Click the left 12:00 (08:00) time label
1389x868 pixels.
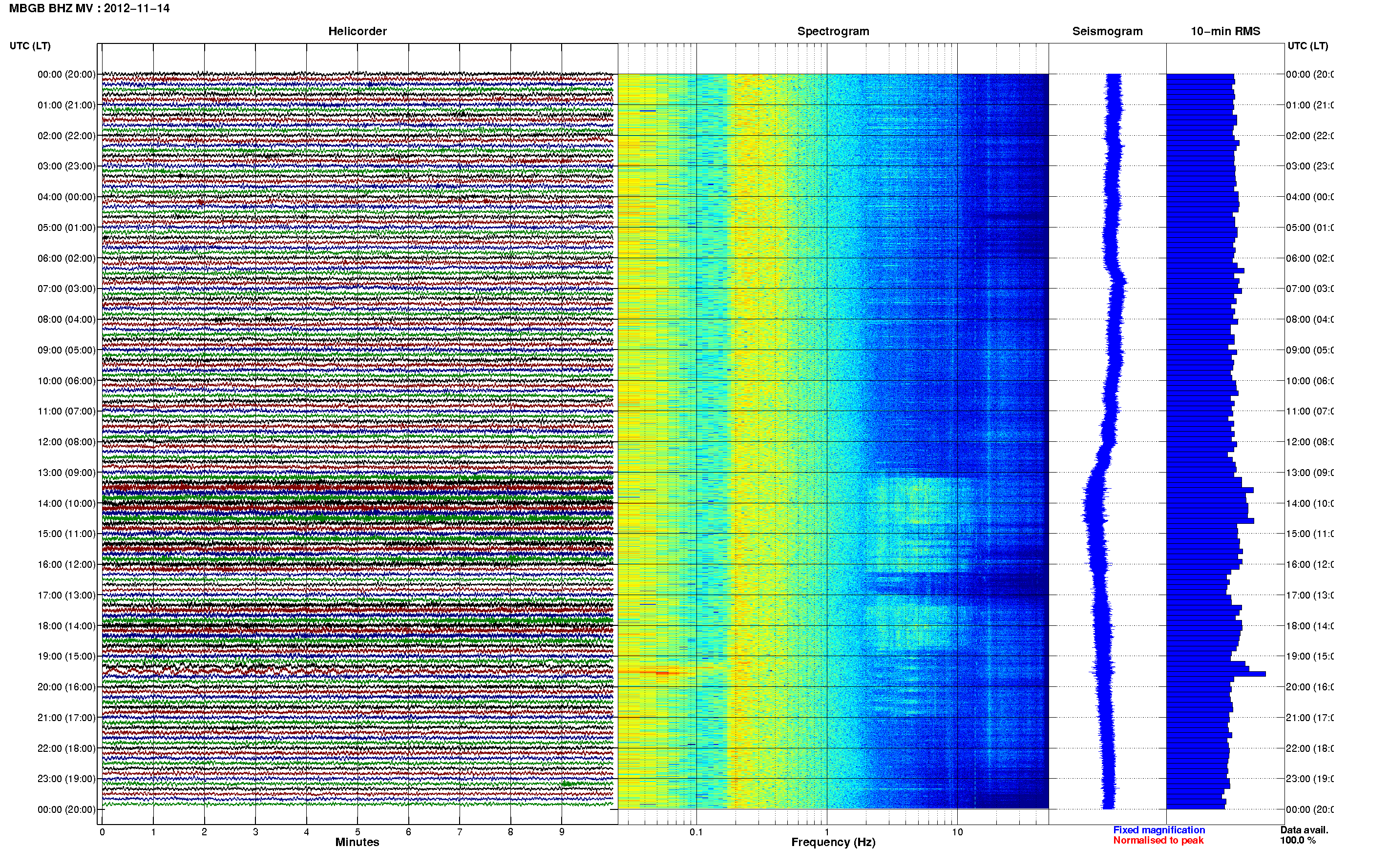[66, 441]
